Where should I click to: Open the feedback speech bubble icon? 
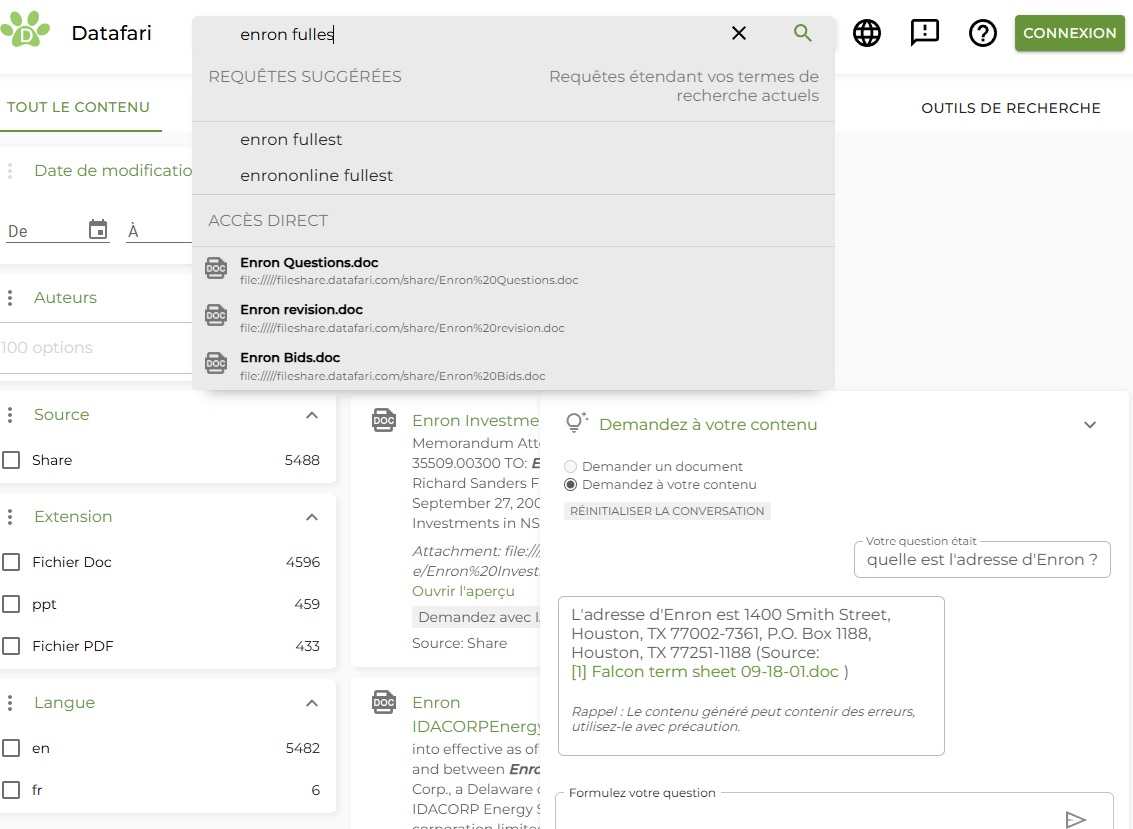[924, 33]
